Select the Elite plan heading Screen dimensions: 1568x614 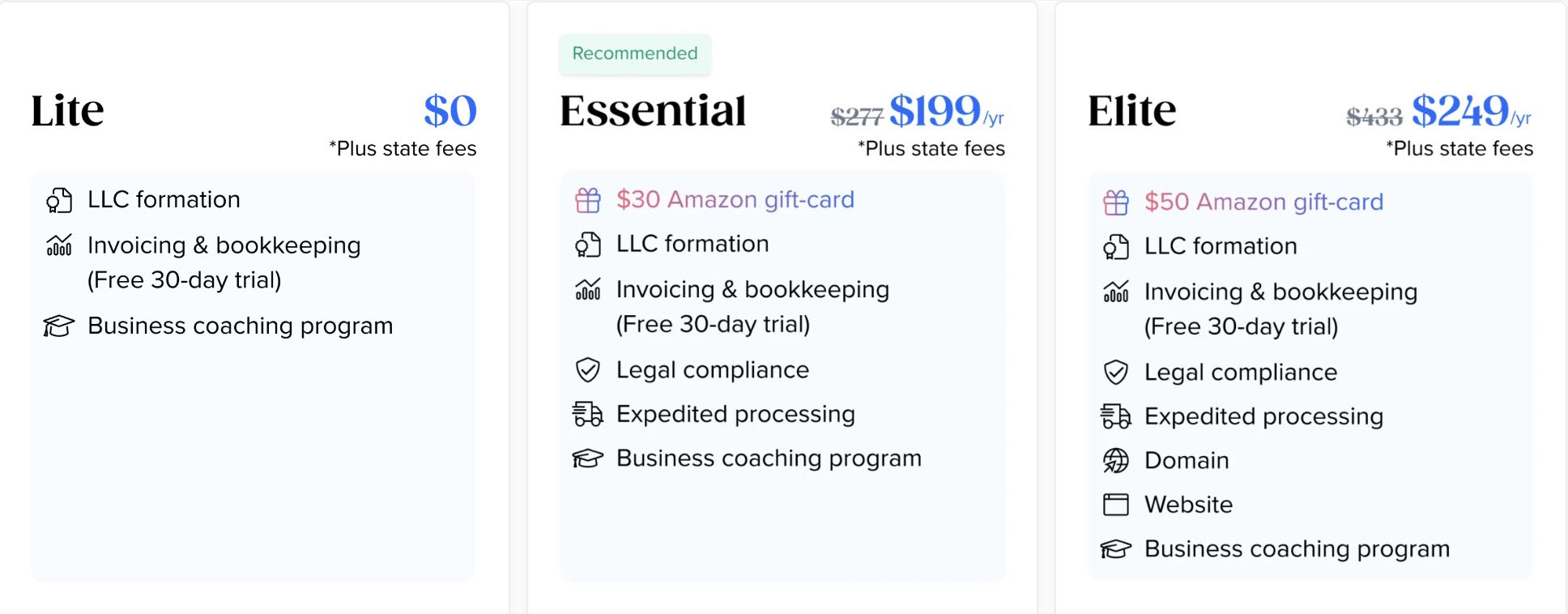click(x=1131, y=111)
